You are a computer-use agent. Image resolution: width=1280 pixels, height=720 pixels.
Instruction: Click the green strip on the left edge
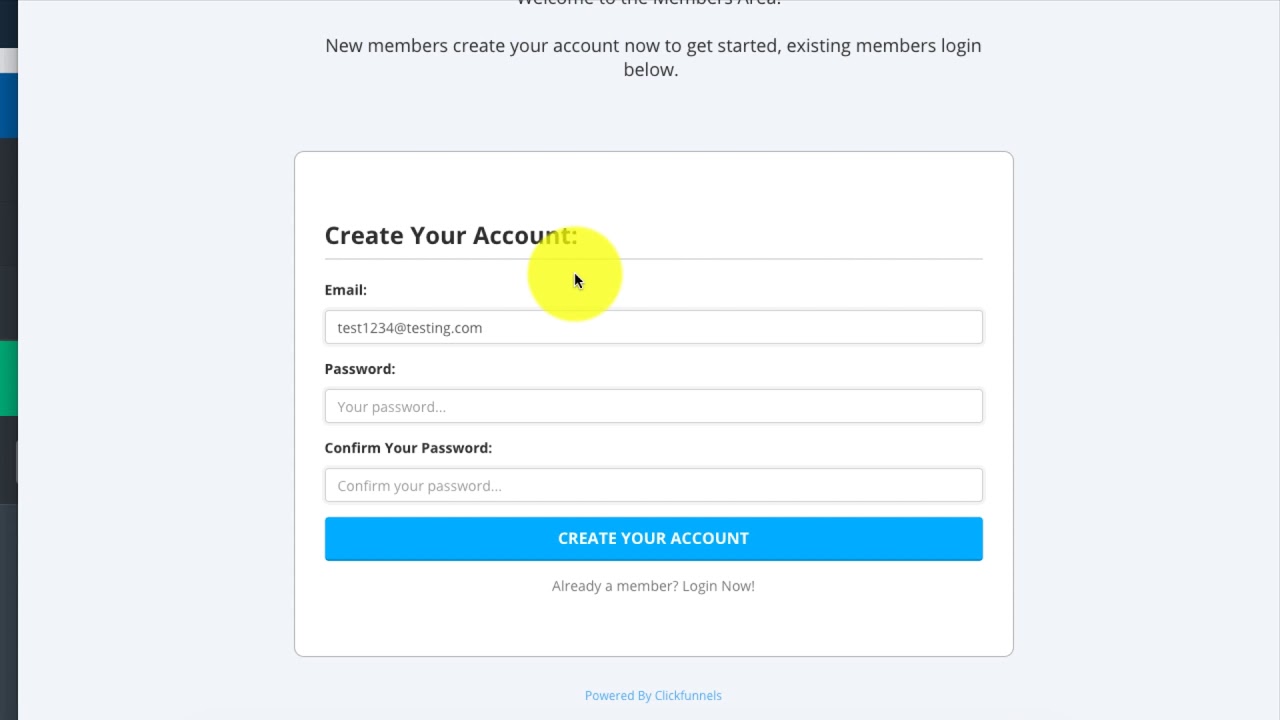pos(8,378)
